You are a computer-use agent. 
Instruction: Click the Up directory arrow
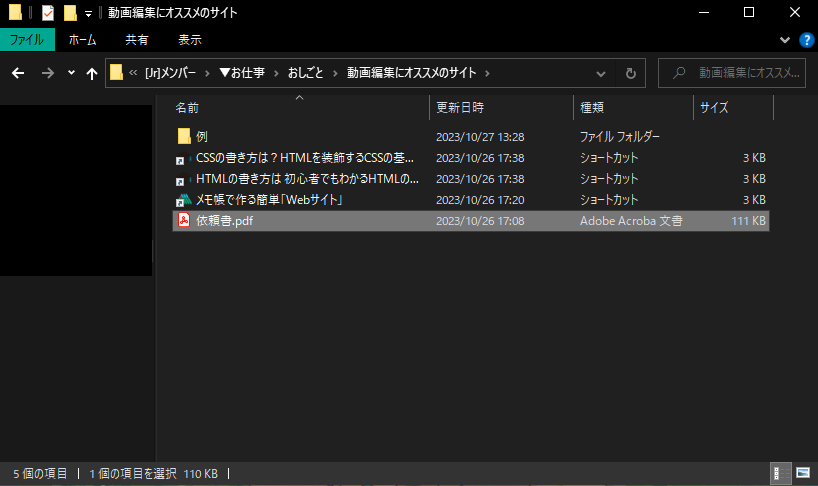(x=92, y=73)
